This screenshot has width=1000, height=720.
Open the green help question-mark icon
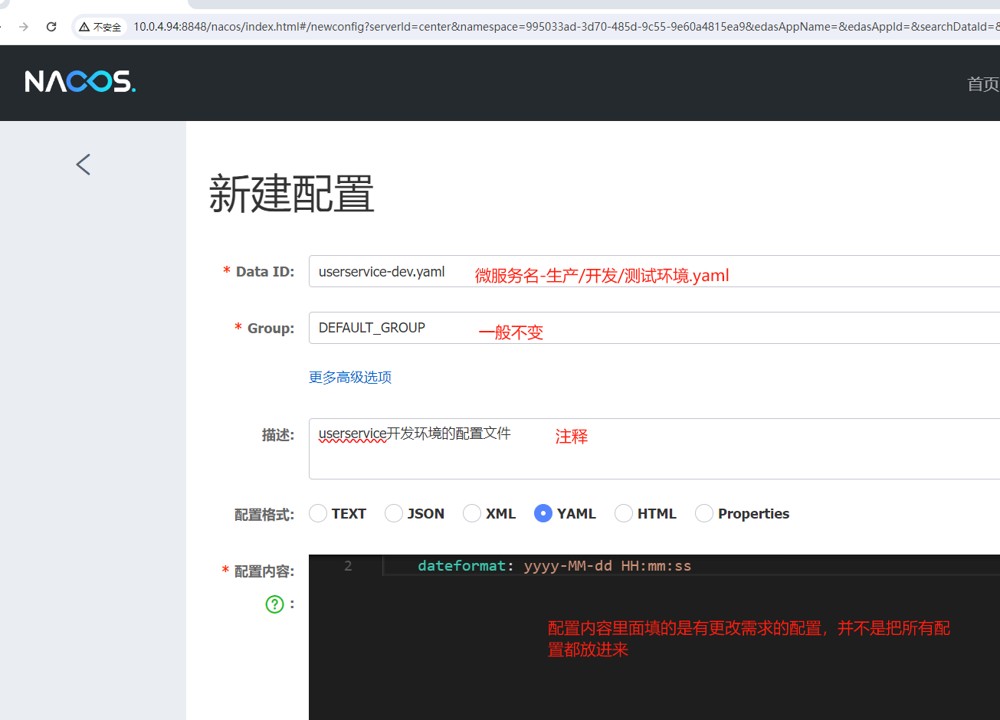coord(274,604)
